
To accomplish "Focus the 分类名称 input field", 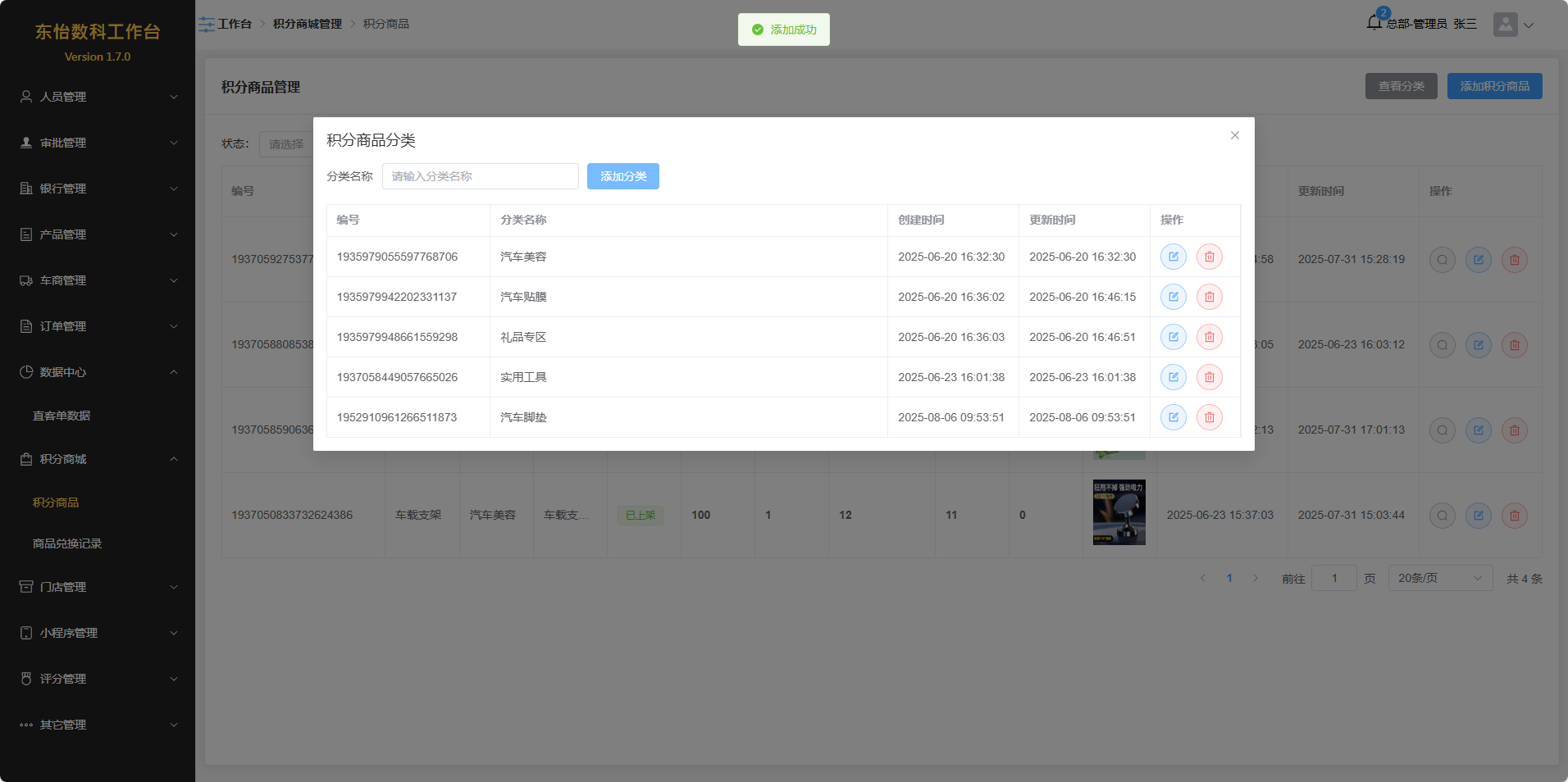I will click(x=480, y=176).
